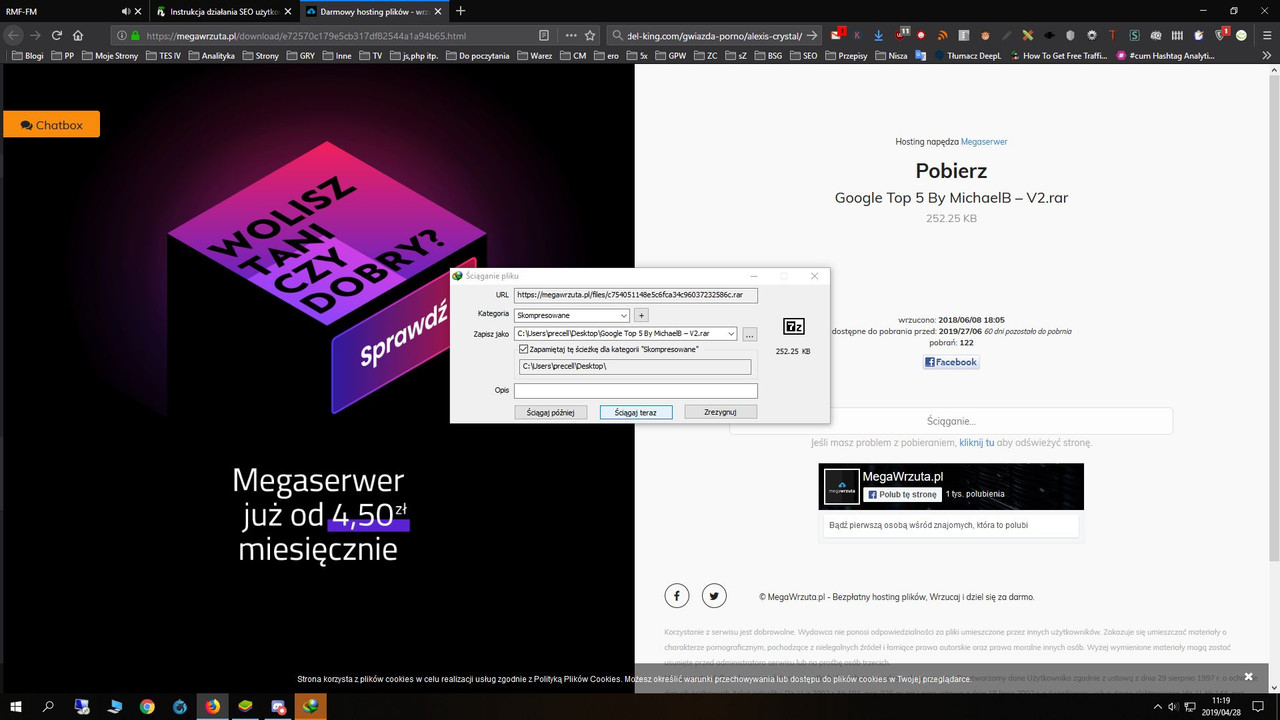The width and height of the screenshot is (1280, 720).
Task: Go with the search bar arrow
Action: click(812, 35)
